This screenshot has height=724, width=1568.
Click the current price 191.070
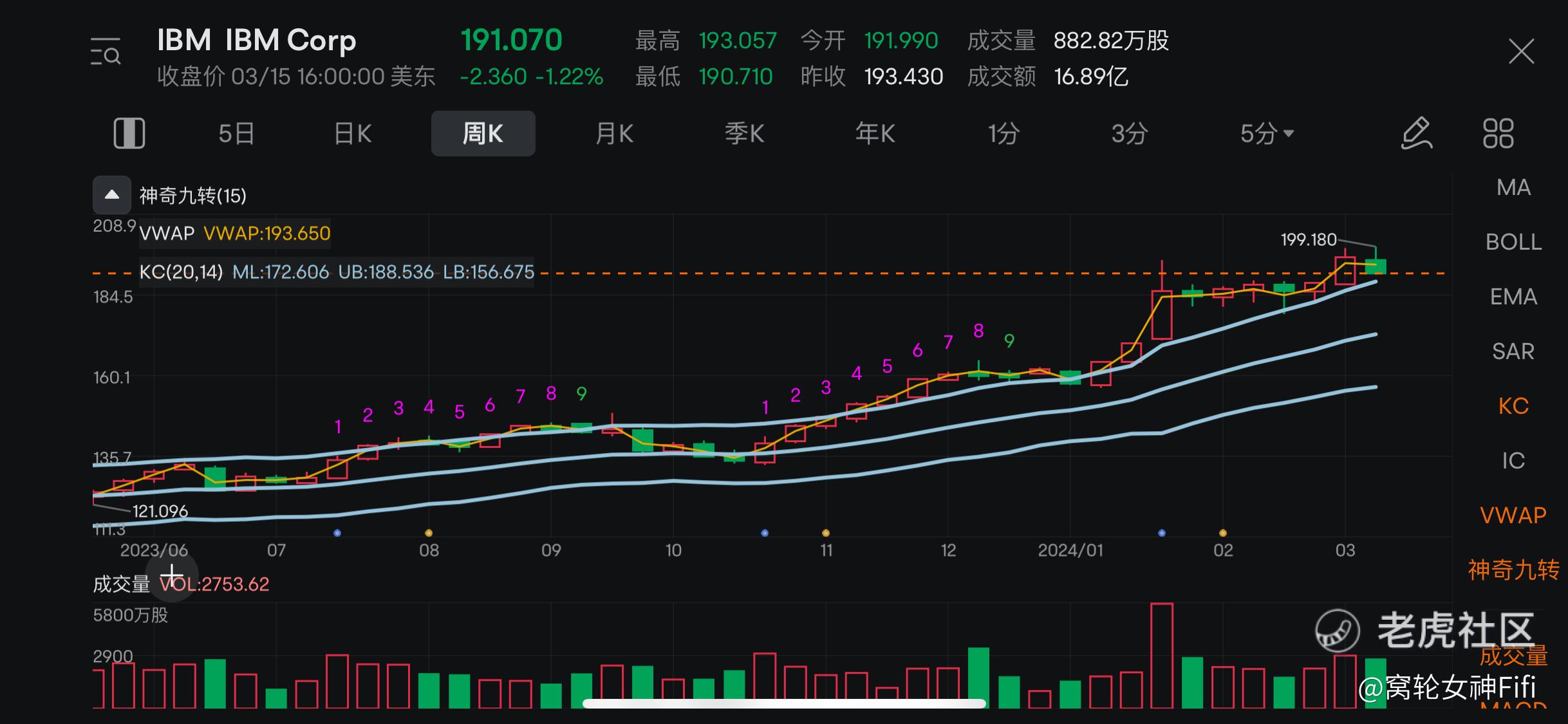pyautogui.click(x=511, y=40)
